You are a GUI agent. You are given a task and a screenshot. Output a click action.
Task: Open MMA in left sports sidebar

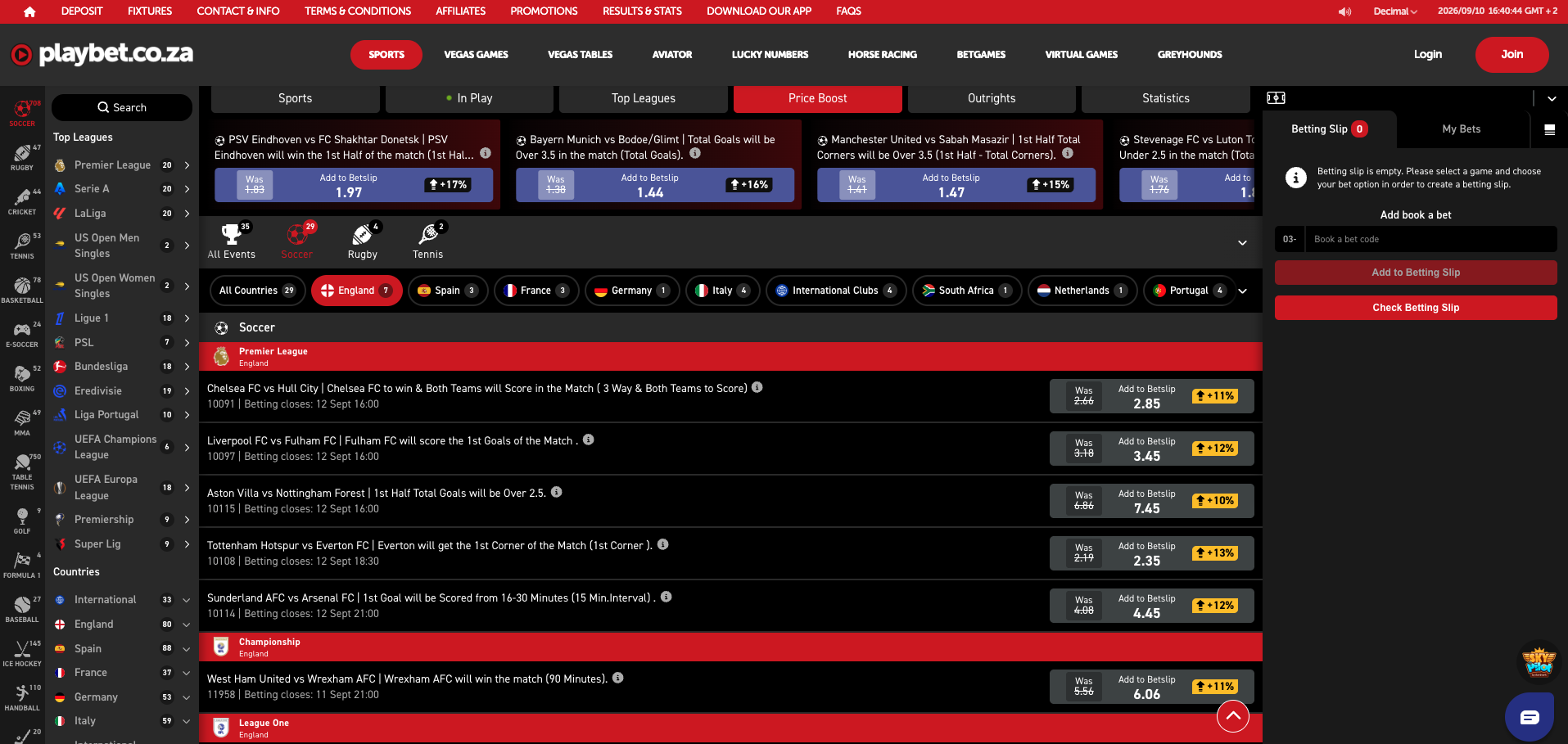[22, 423]
